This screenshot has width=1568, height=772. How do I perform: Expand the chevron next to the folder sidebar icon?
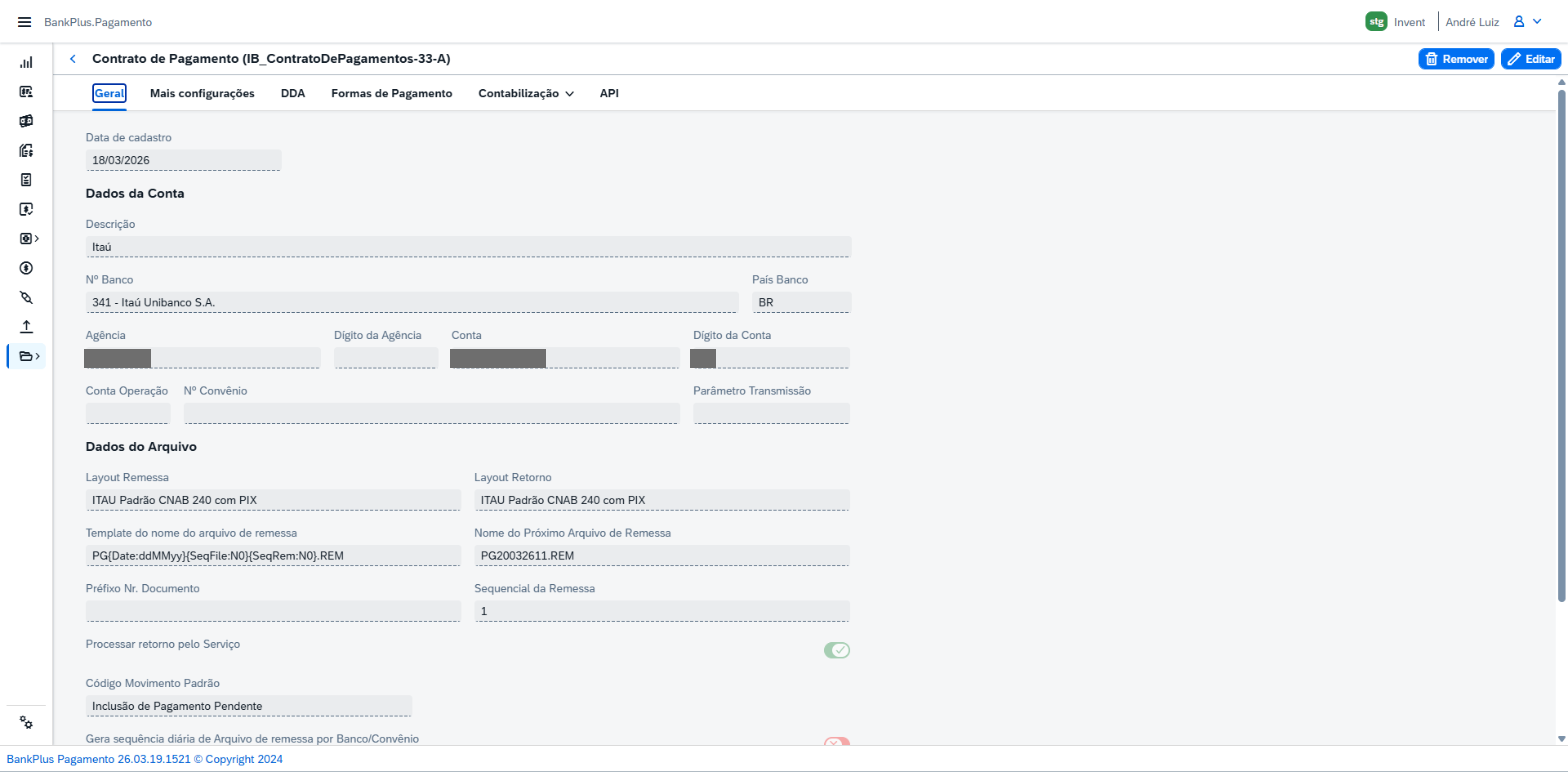pos(38,356)
